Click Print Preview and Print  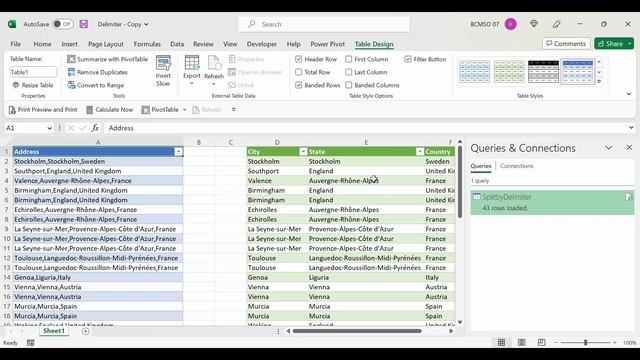pos(43,109)
